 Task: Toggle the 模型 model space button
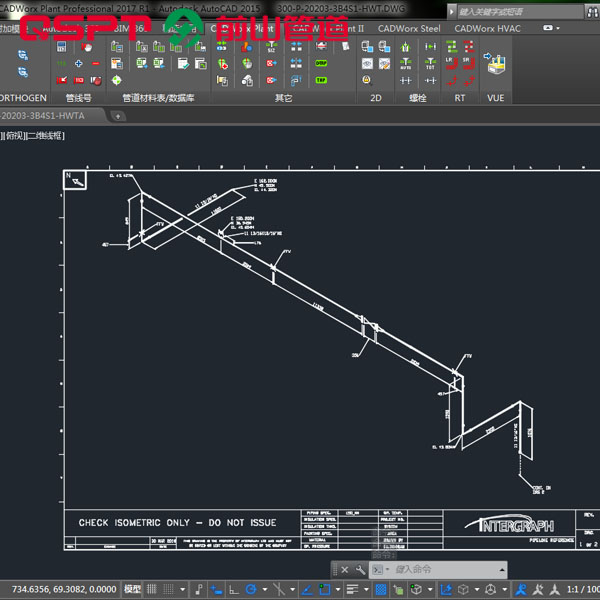pos(132,589)
